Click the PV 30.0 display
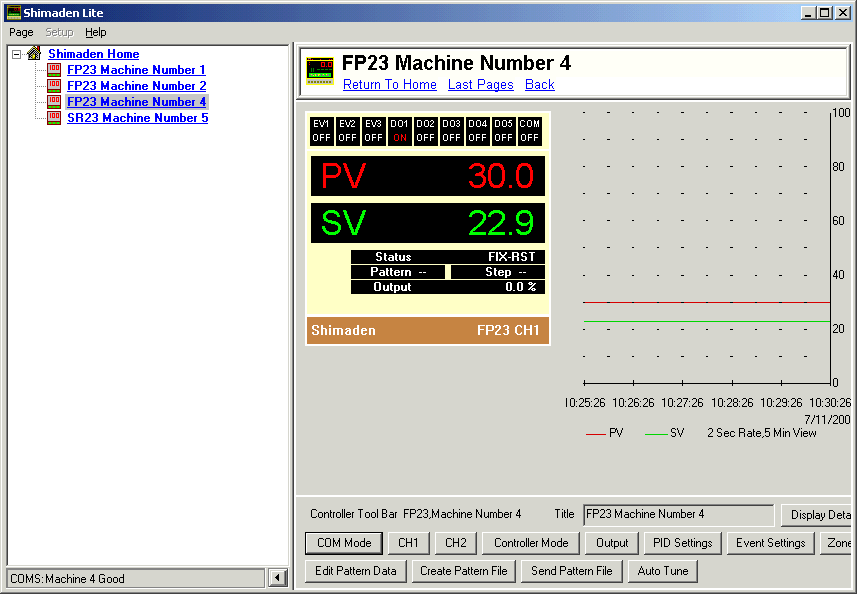 coord(427,176)
